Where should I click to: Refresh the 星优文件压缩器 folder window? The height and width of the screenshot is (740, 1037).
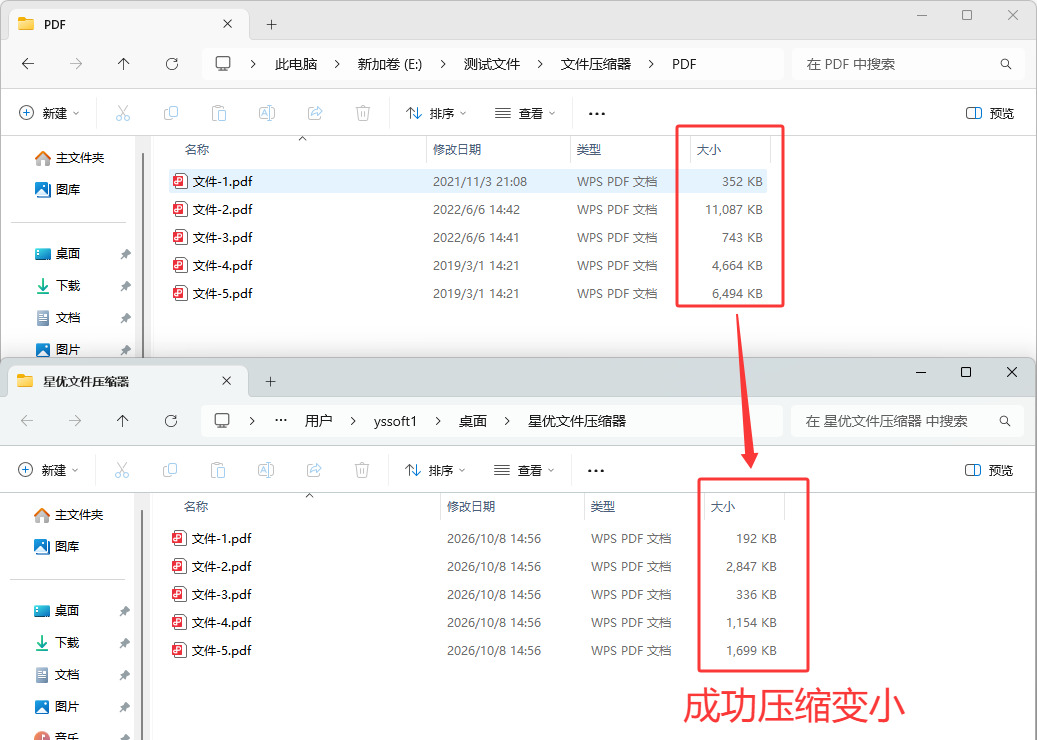pos(171,421)
